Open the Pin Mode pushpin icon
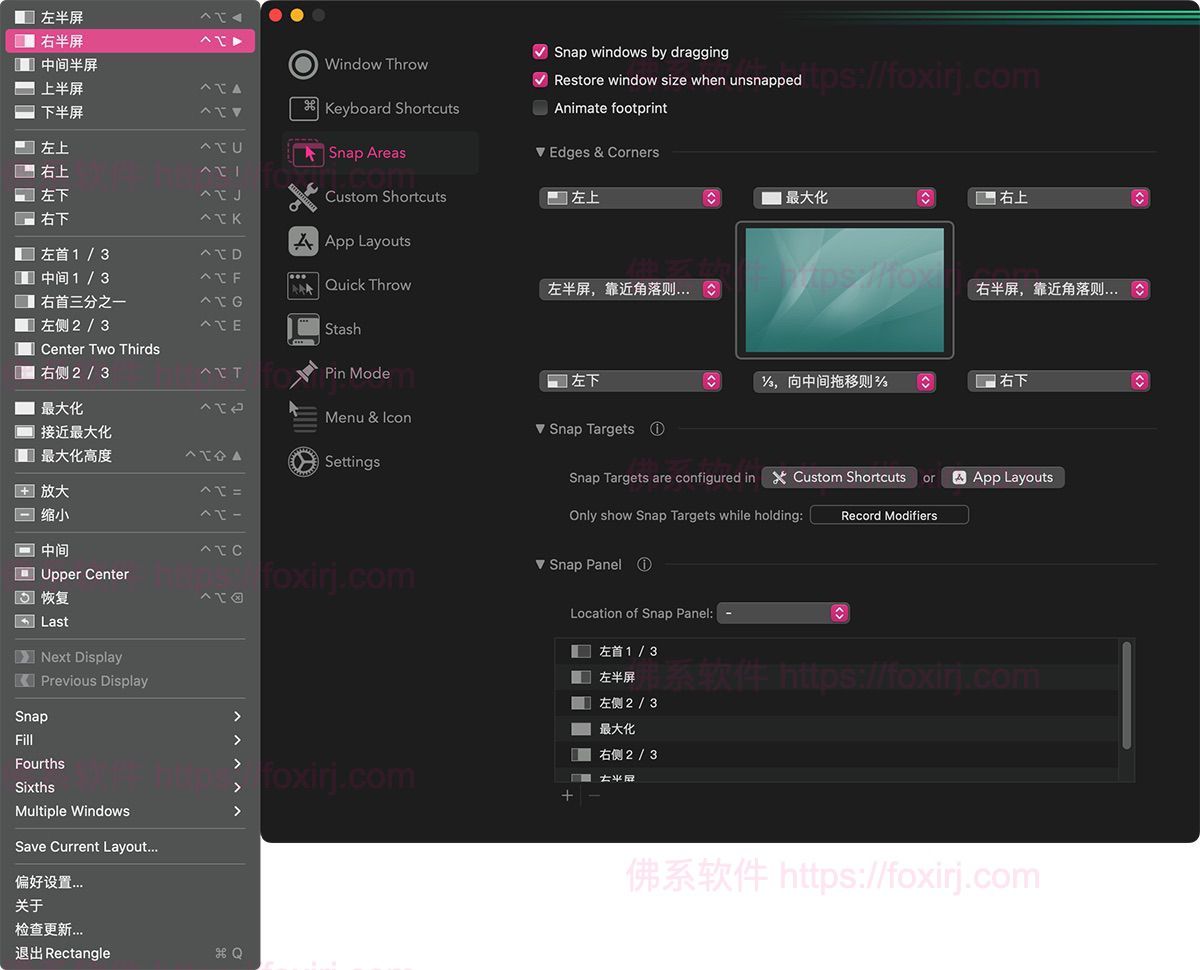This screenshot has width=1200, height=970. pyautogui.click(x=303, y=374)
